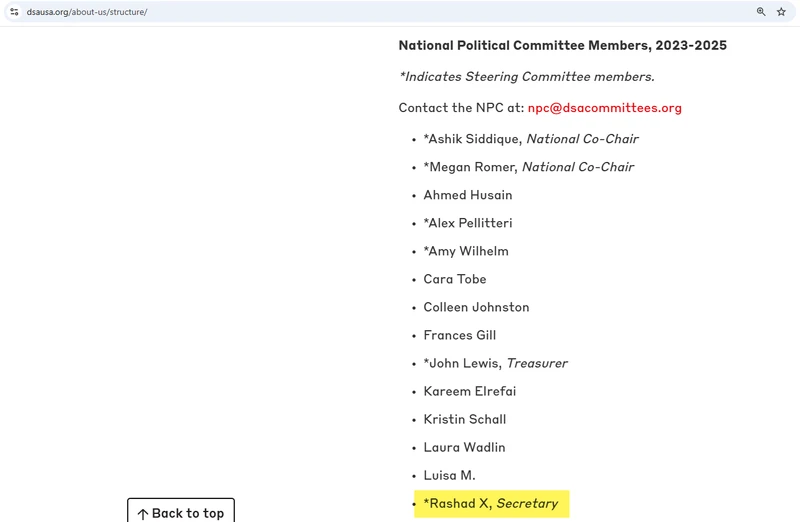Select Ashik Siddique, National Co-Chair entry
The image size is (800, 522).
tap(530, 139)
